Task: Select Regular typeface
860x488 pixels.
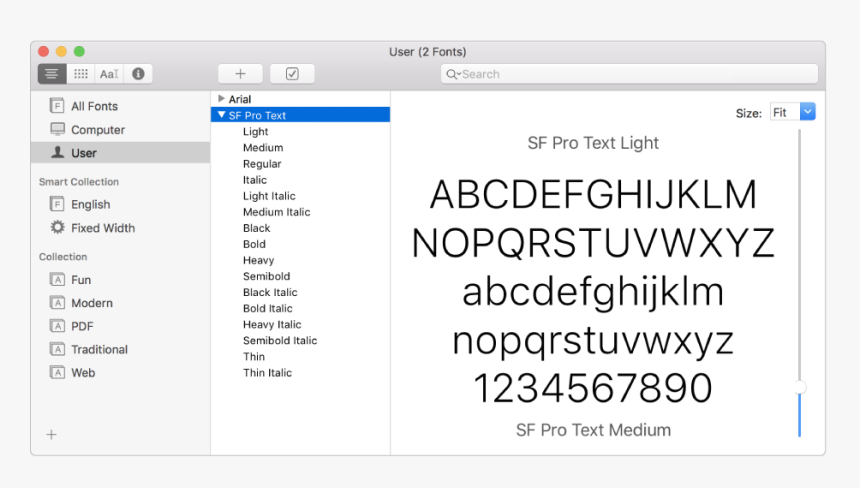Action: (262, 164)
